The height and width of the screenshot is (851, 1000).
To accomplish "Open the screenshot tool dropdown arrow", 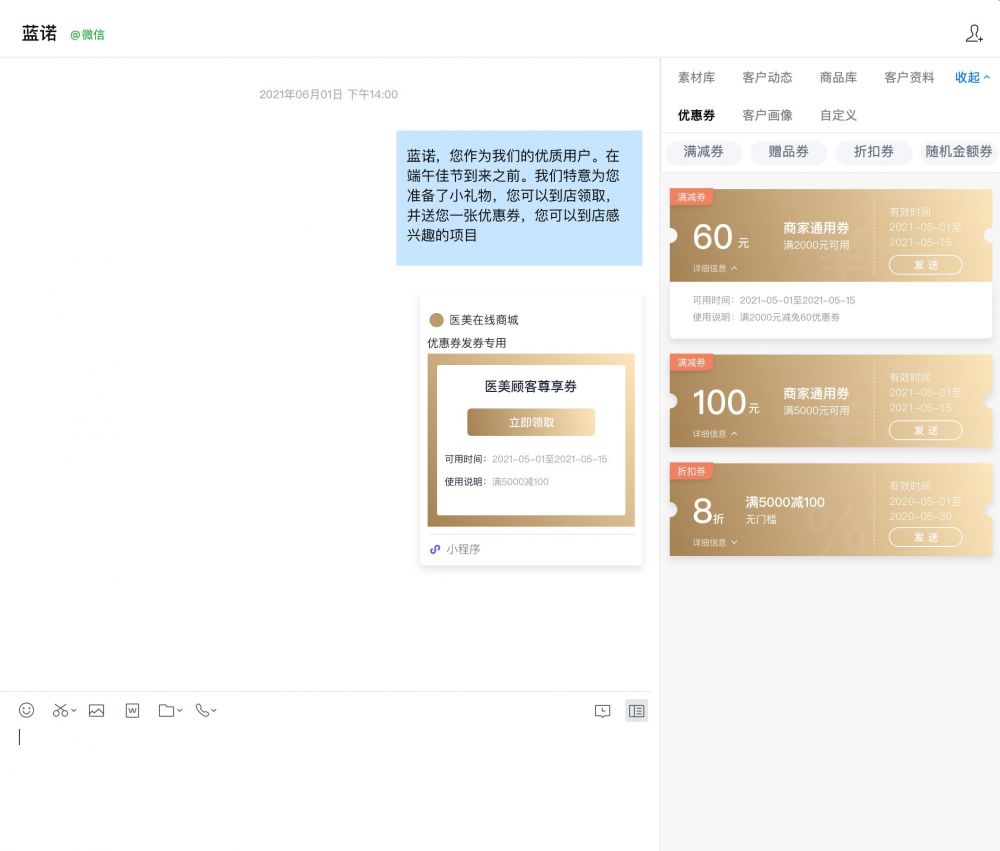I will click(x=74, y=711).
